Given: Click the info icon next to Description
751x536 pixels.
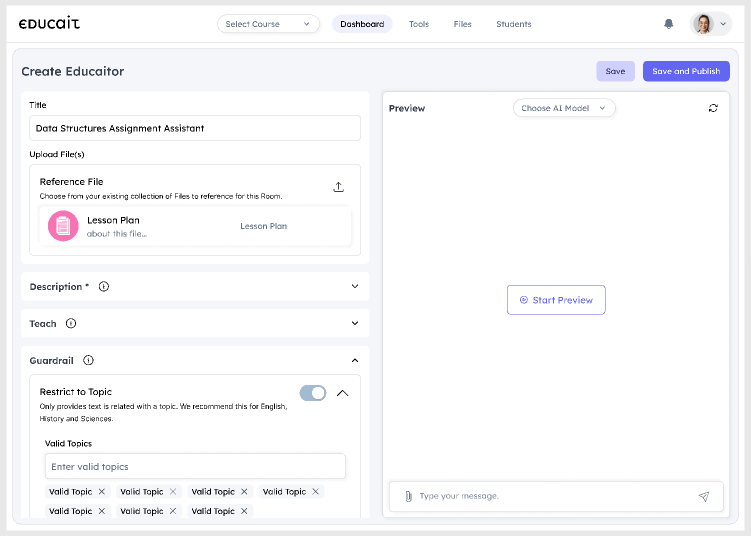Looking at the screenshot, I should tap(104, 287).
